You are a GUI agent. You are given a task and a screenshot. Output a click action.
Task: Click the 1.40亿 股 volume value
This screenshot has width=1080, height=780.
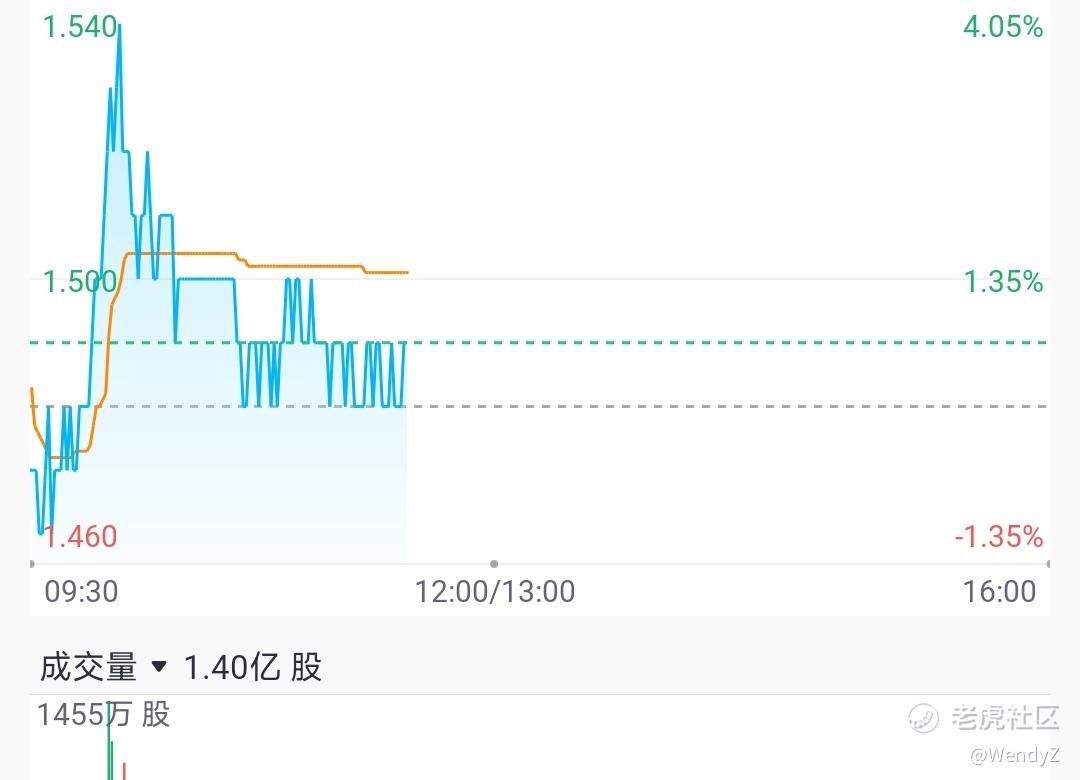pos(253,667)
